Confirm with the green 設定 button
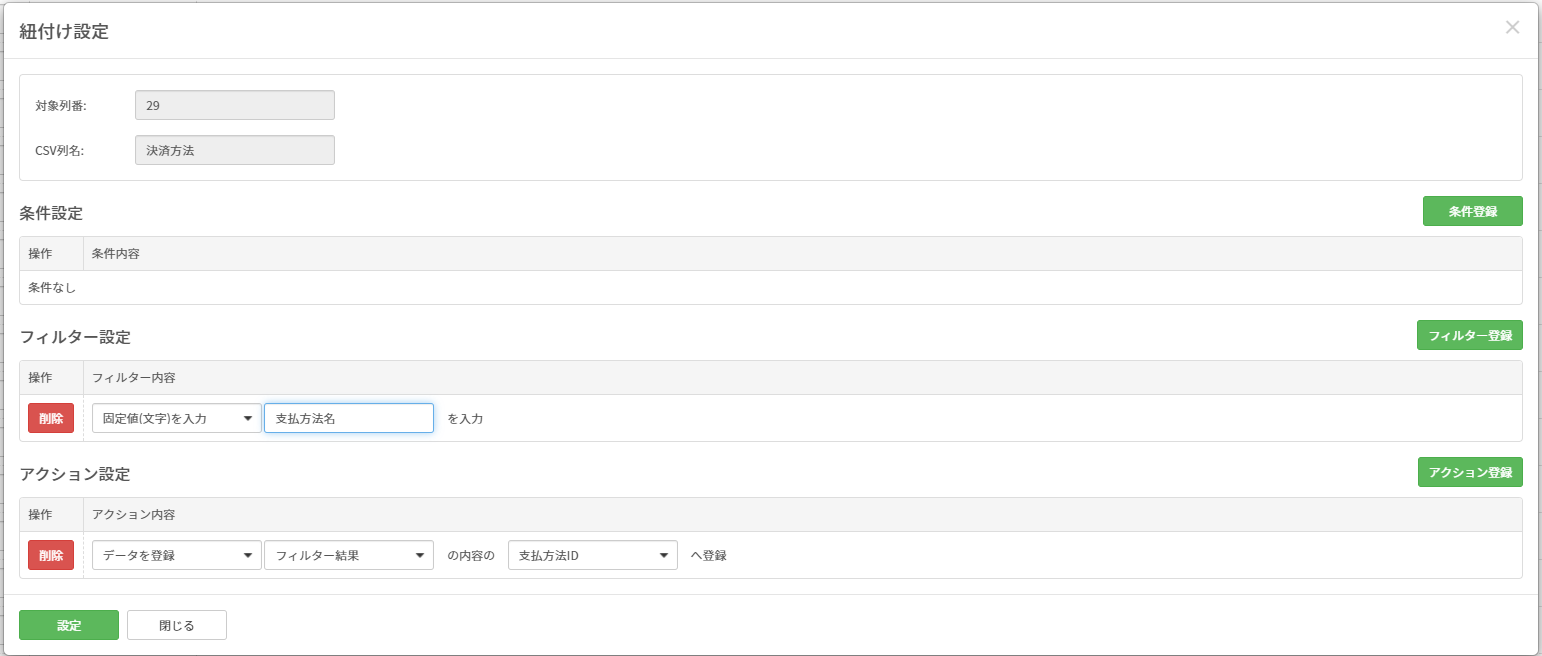The image size is (1542, 656). click(x=69, y=625)
